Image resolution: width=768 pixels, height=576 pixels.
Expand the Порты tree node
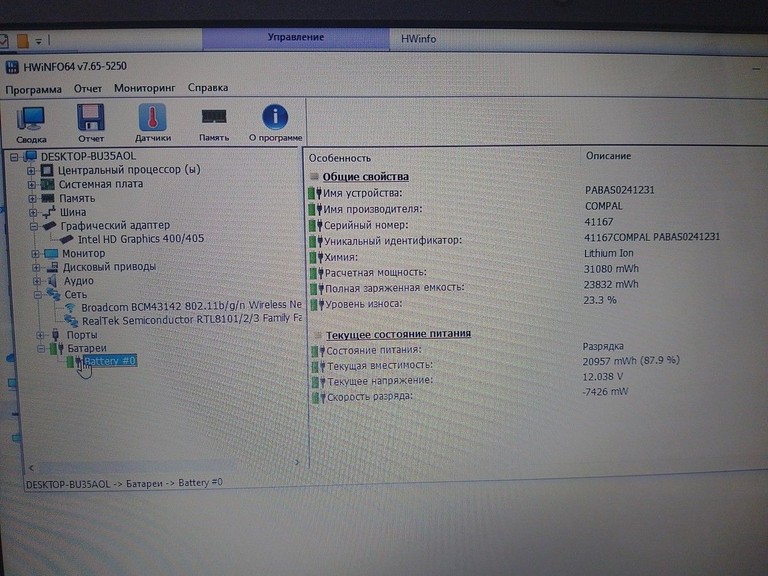pyautogui.click(x=40, y=335)
